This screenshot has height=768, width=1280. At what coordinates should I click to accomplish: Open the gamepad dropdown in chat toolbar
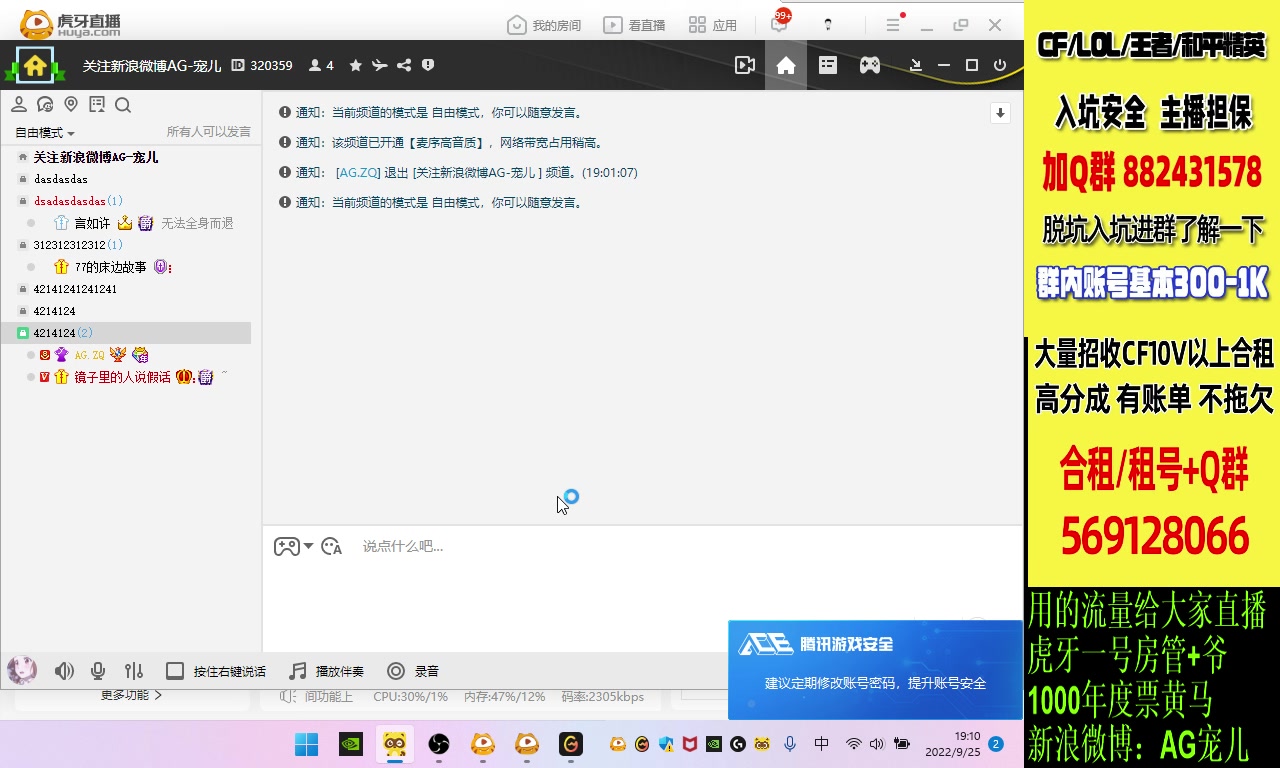coord(293,546)
